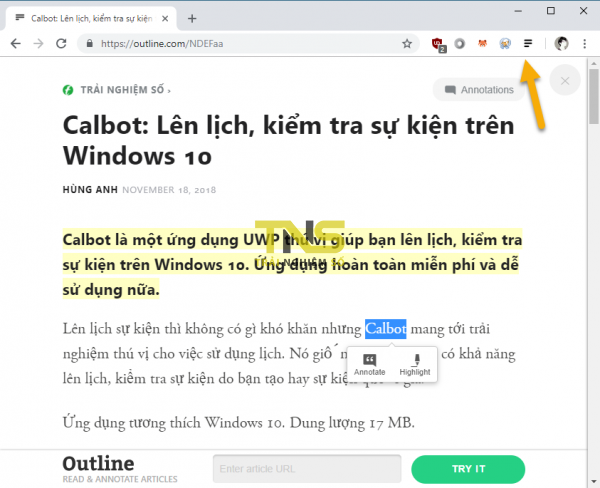Open the gray circle extension icon

pos(460,44)
